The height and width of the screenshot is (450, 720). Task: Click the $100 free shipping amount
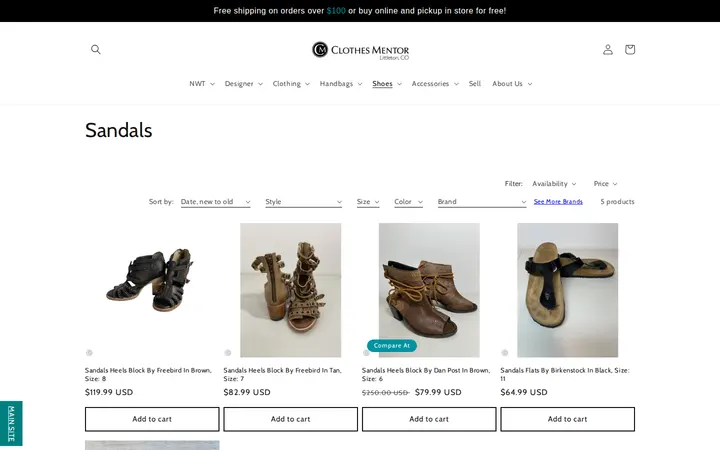coord(336,11)
